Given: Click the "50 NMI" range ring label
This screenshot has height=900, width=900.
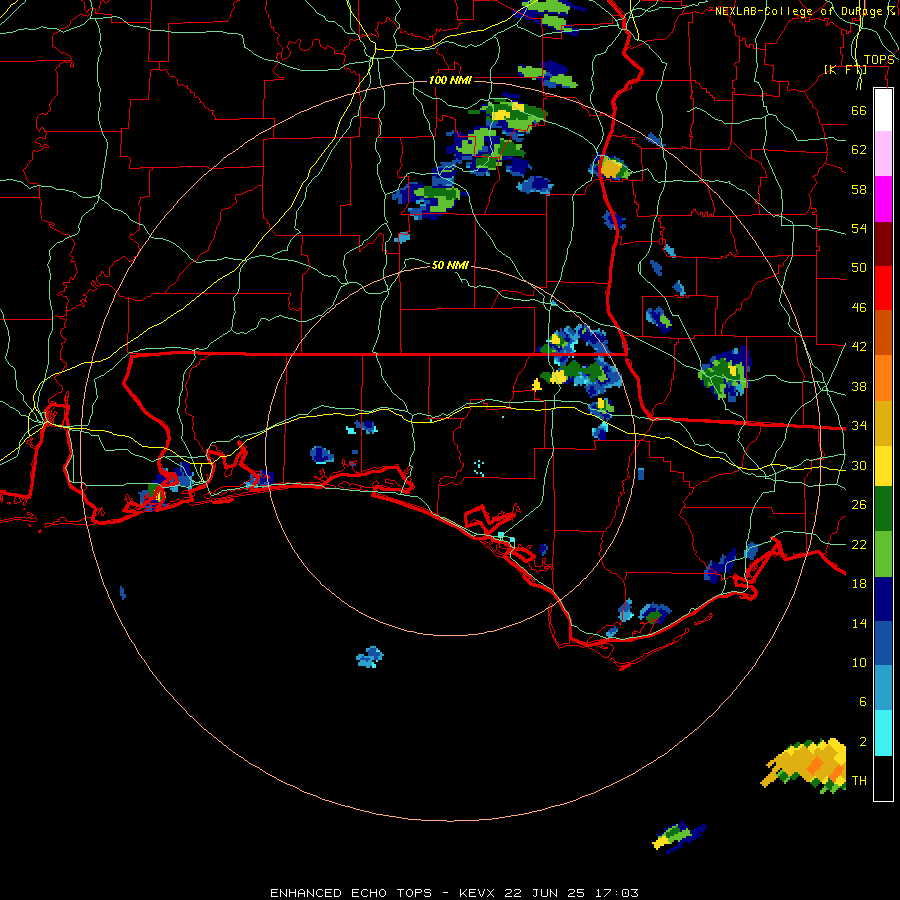Looking at the screenshot, I should 450,265.
